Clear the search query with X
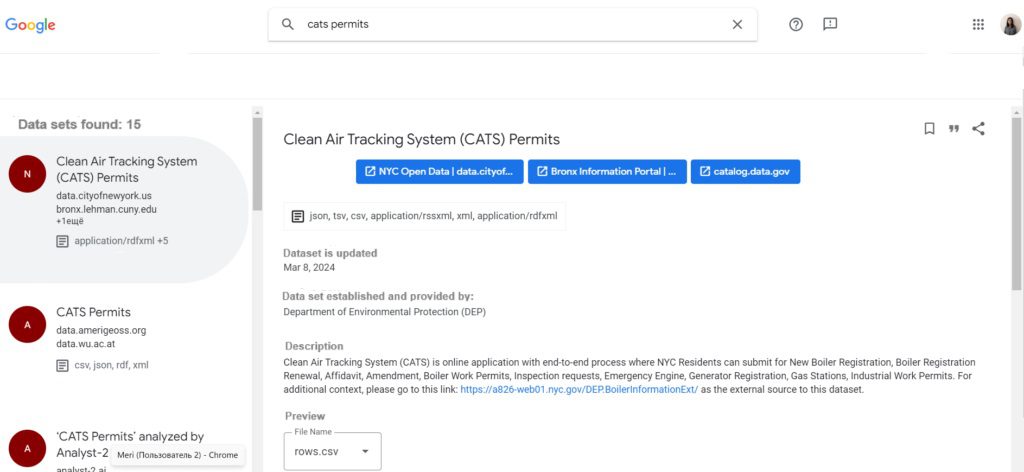 tap(737, 24)
